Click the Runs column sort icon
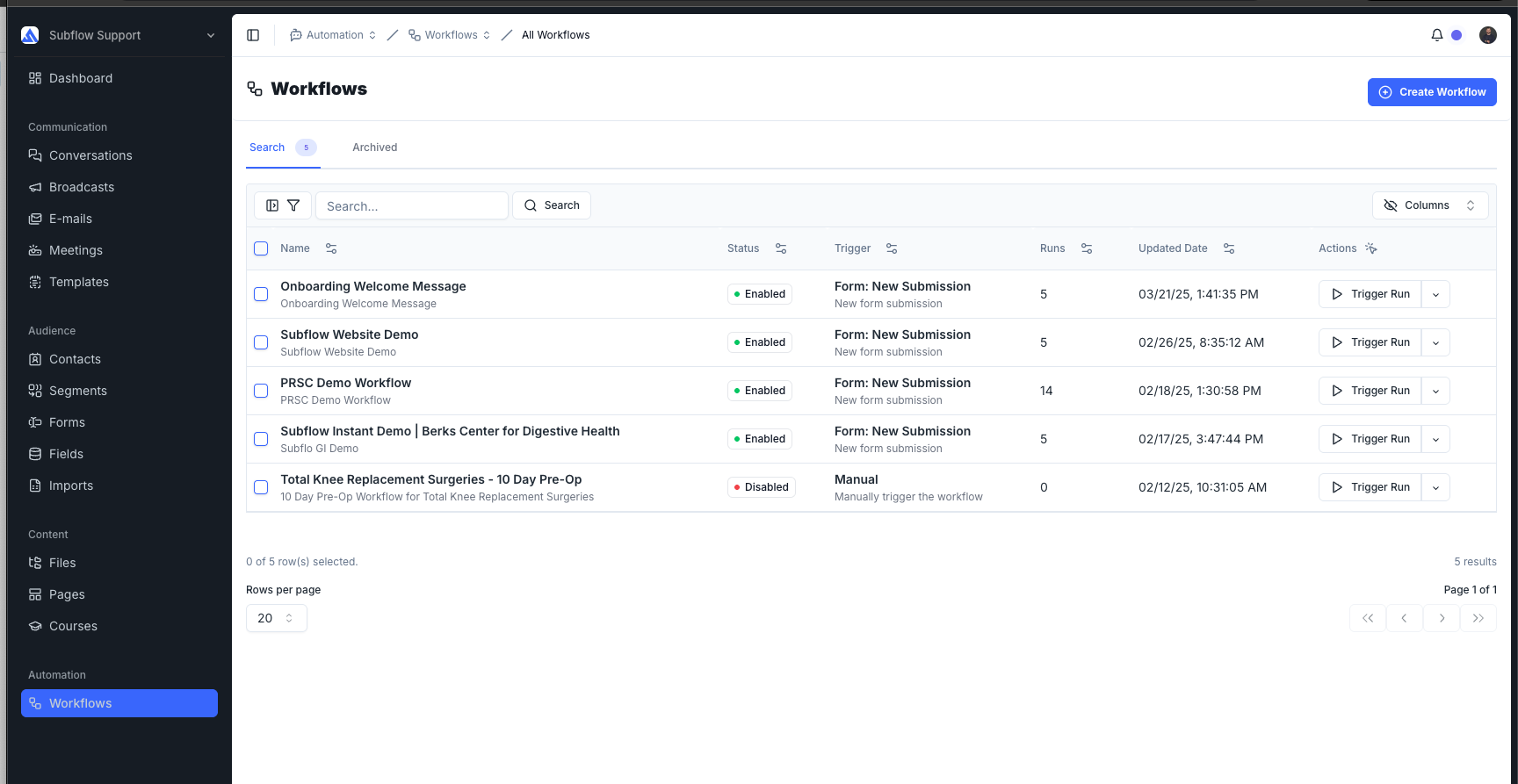 tap(1087, 248)
